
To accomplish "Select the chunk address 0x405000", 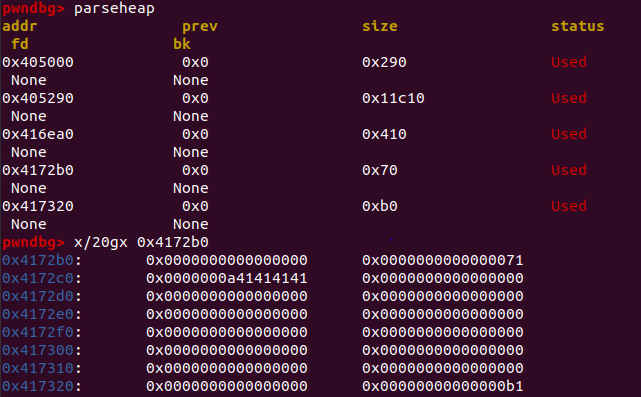I will click(x=38, y=62).
